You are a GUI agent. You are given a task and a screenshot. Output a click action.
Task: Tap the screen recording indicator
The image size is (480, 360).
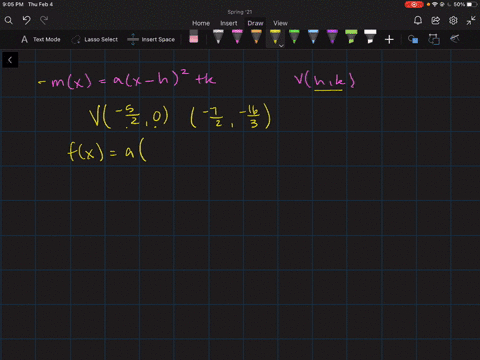click(x=414, y=4)
